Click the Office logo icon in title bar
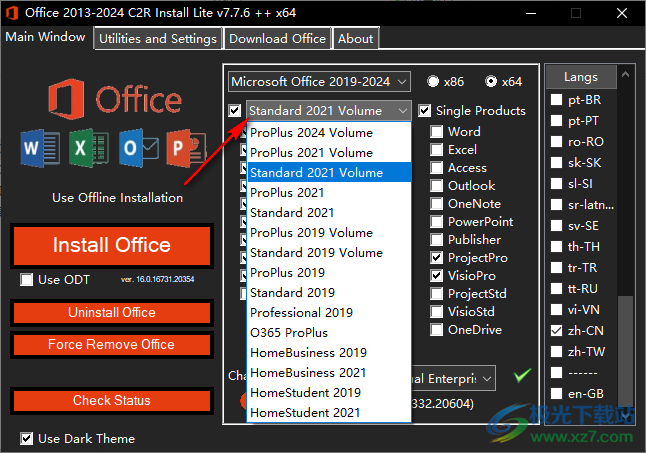Viewport: 646px width, 453px height. [12, 13]
